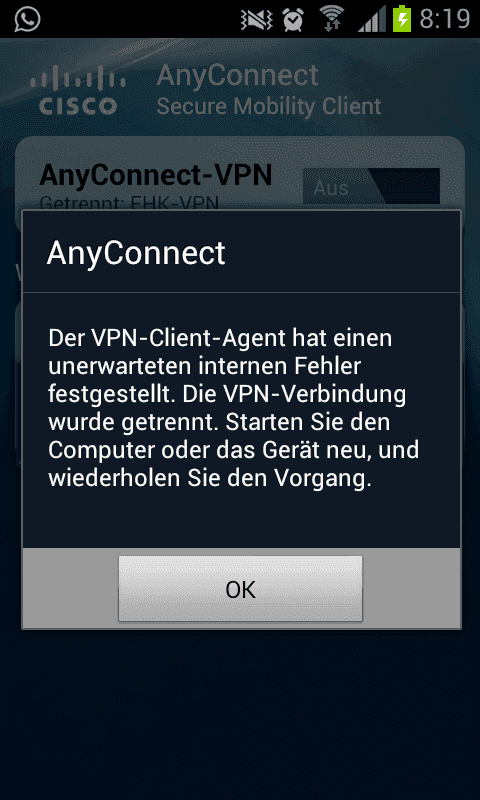Tap the dimmed area below the dialog
The image size is (480, 800).
click(240, 714)
